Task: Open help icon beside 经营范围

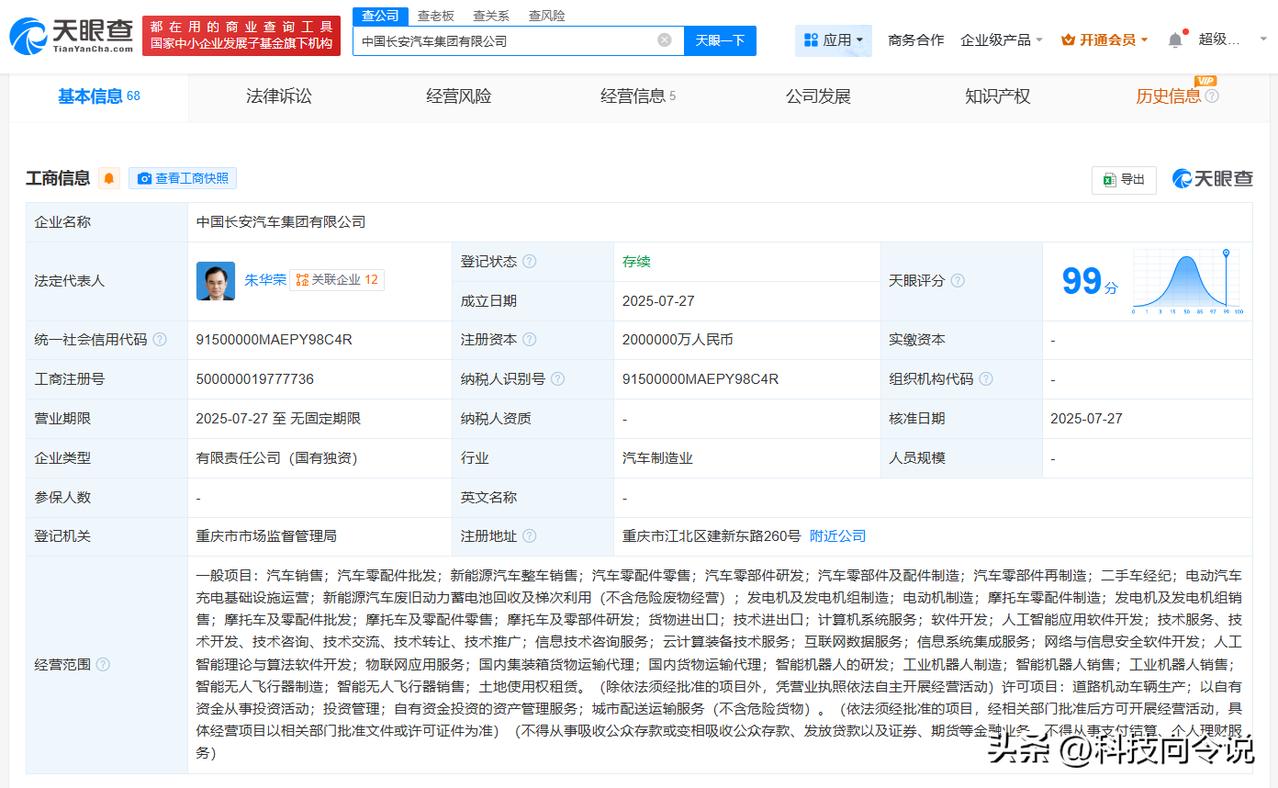Action: coord(102,664)
